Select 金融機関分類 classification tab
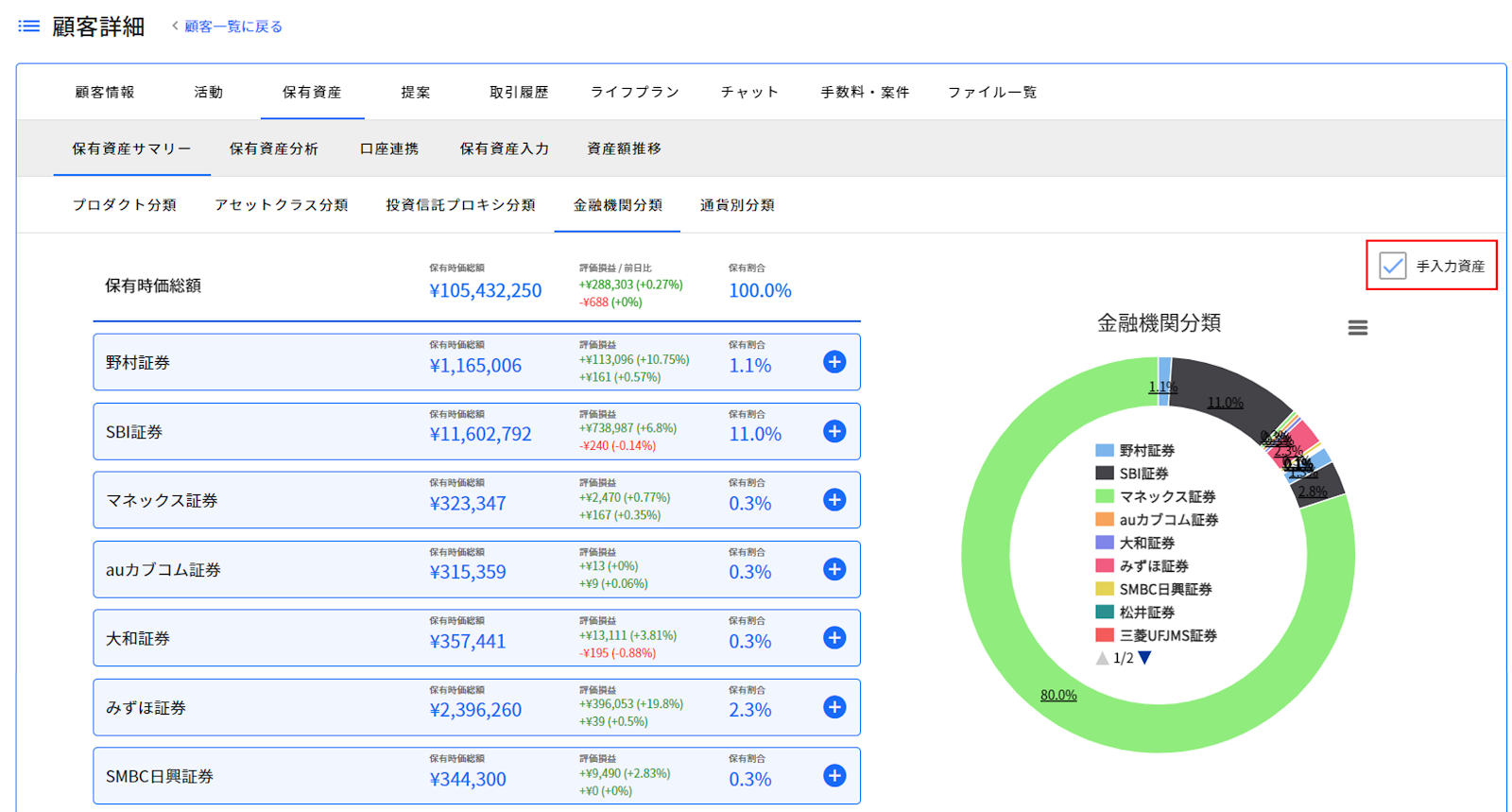1512x812 pixels. pos(618,205)
